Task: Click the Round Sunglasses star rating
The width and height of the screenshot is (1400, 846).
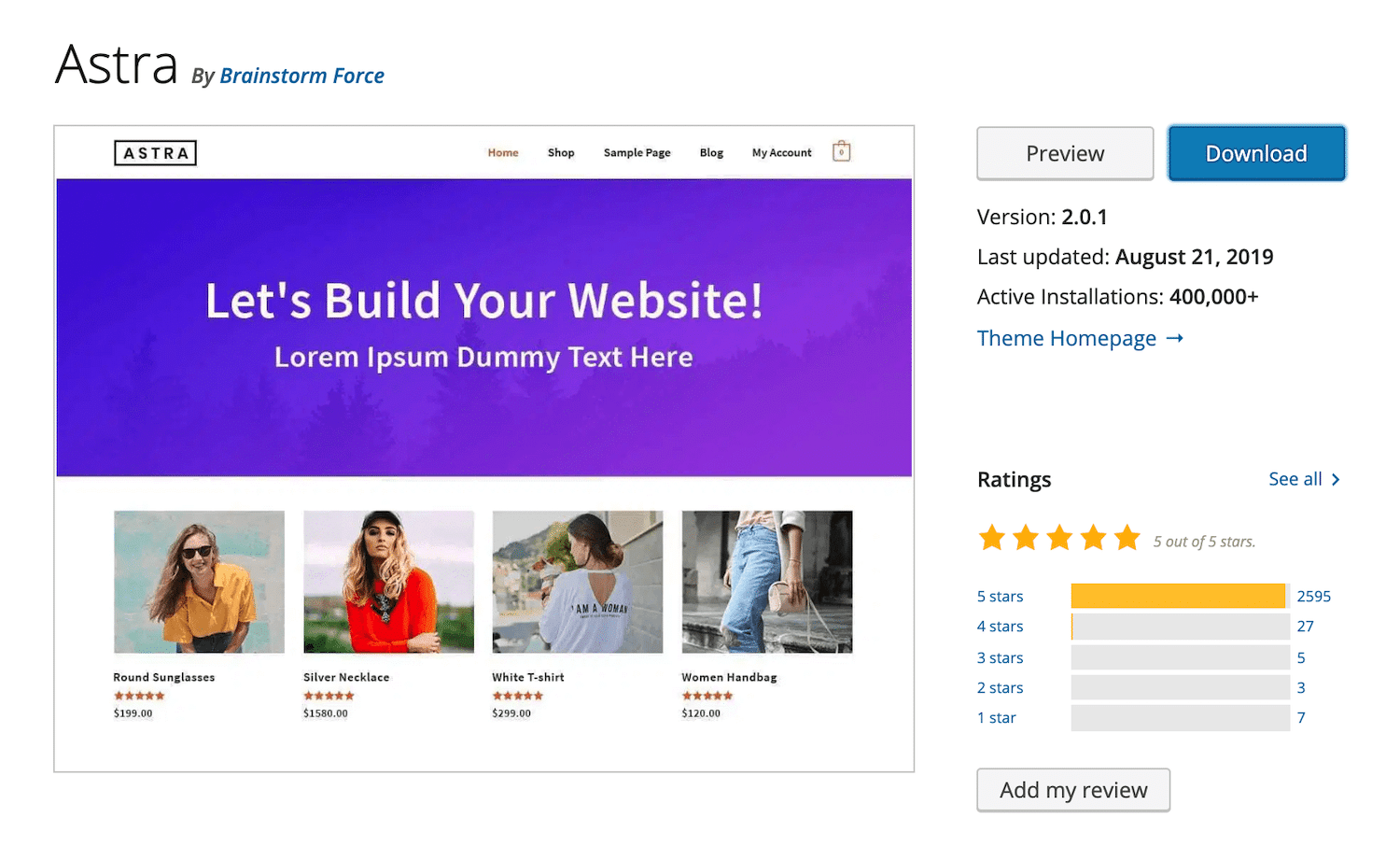Action: (x=139, y=696)
